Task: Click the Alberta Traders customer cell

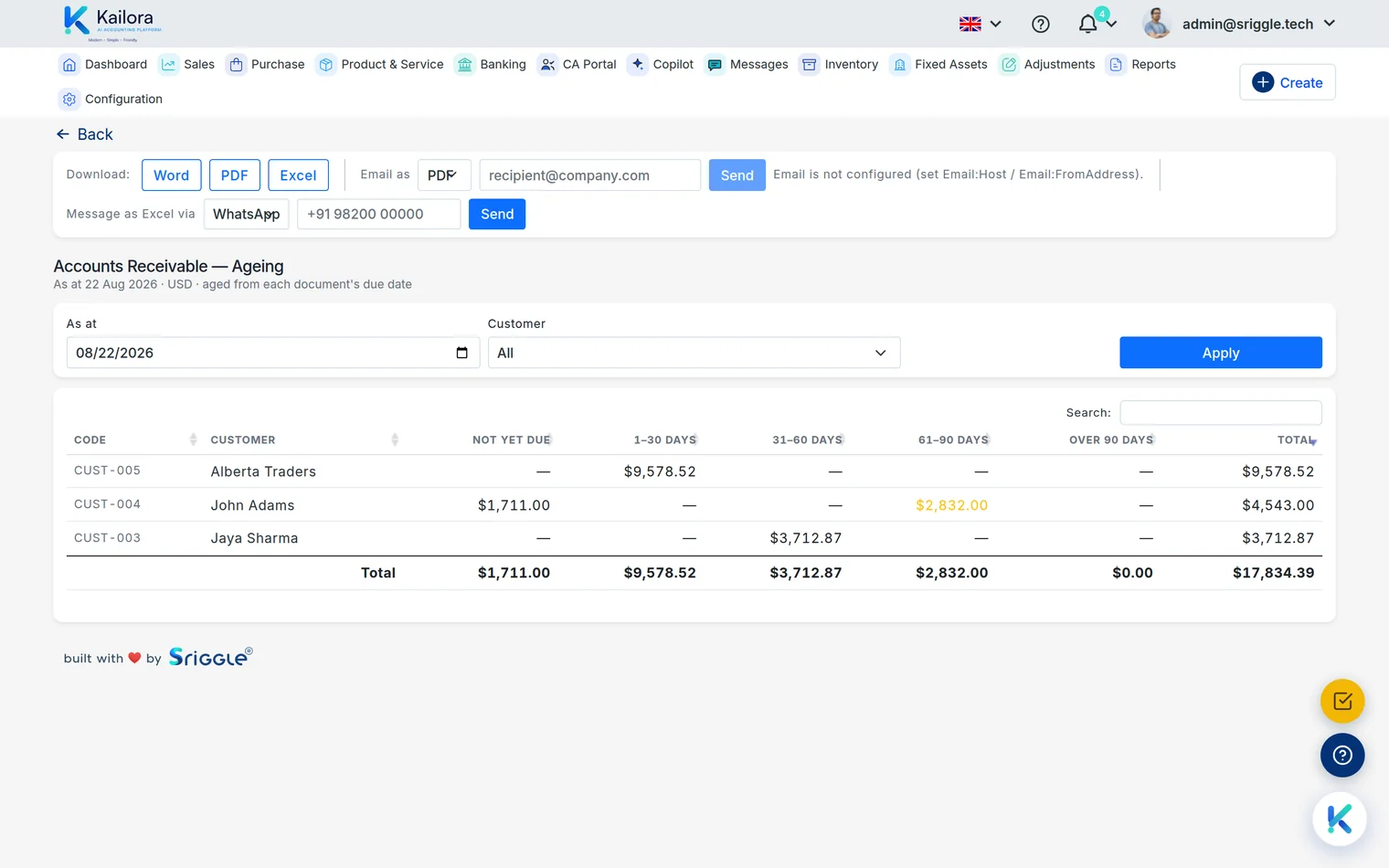Action: (x=263, y=471)
